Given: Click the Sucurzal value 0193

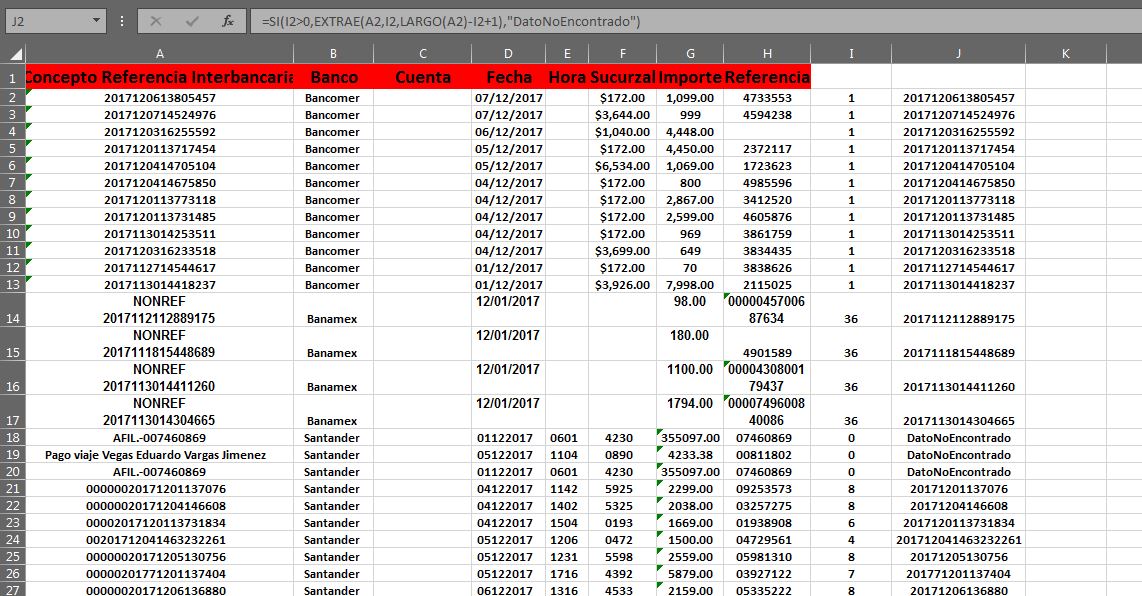Looking at the screenshot, I should [x=623, y=522].
